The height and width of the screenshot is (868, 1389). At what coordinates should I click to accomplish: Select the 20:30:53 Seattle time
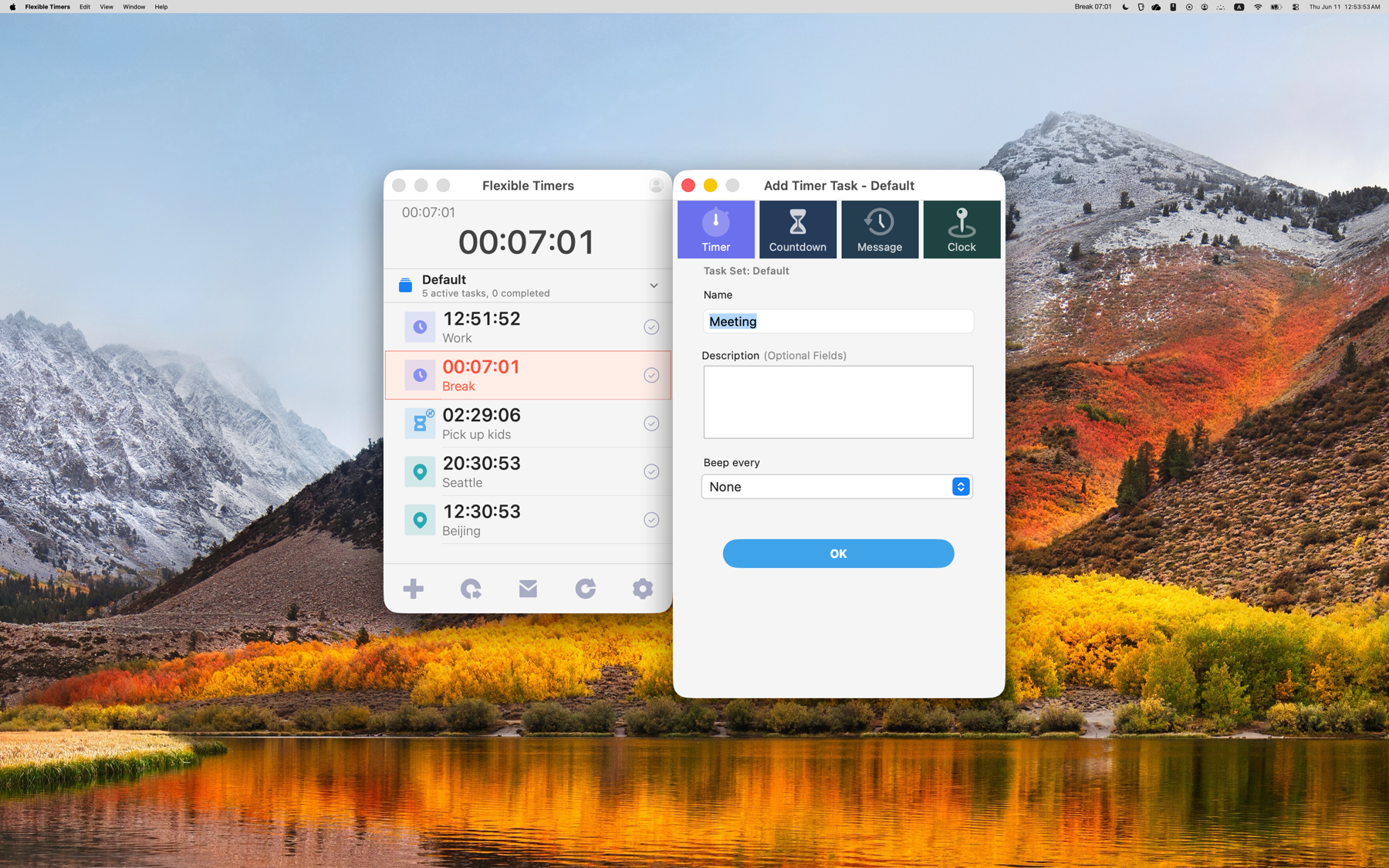click(x=482, y=463)
